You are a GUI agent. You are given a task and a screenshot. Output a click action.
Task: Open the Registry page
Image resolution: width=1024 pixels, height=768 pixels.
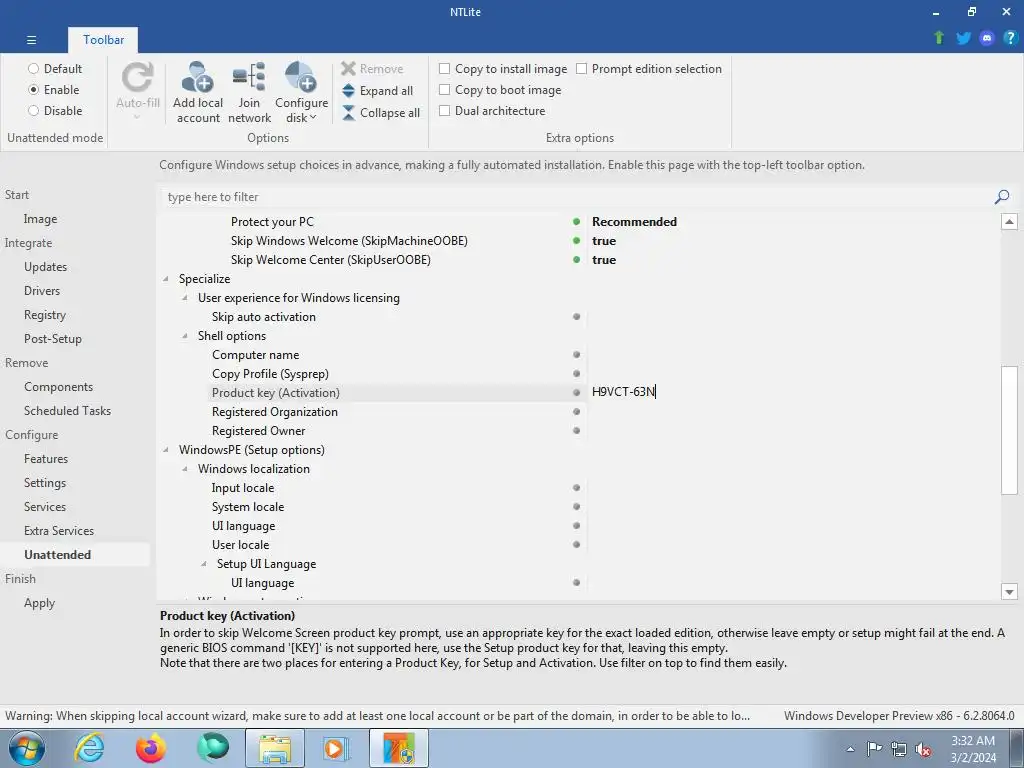(x=45, y=315)
